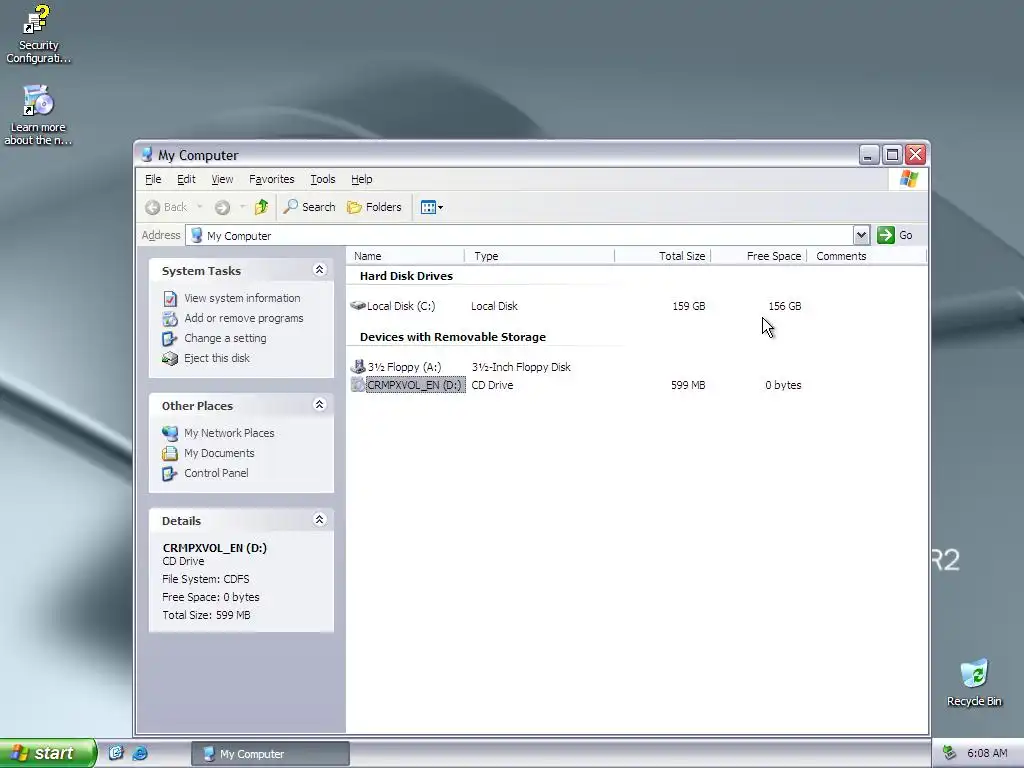This screenshot has height=768, width=1024.
Task: Click the system tray notification icon
Action: coord(950,753)
